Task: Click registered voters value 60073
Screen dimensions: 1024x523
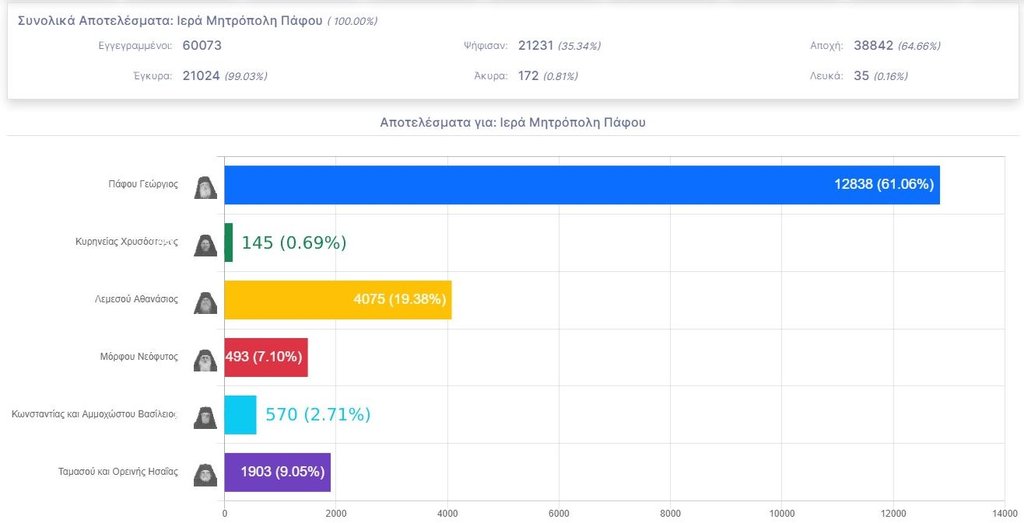Action: (x=202, y=46)
